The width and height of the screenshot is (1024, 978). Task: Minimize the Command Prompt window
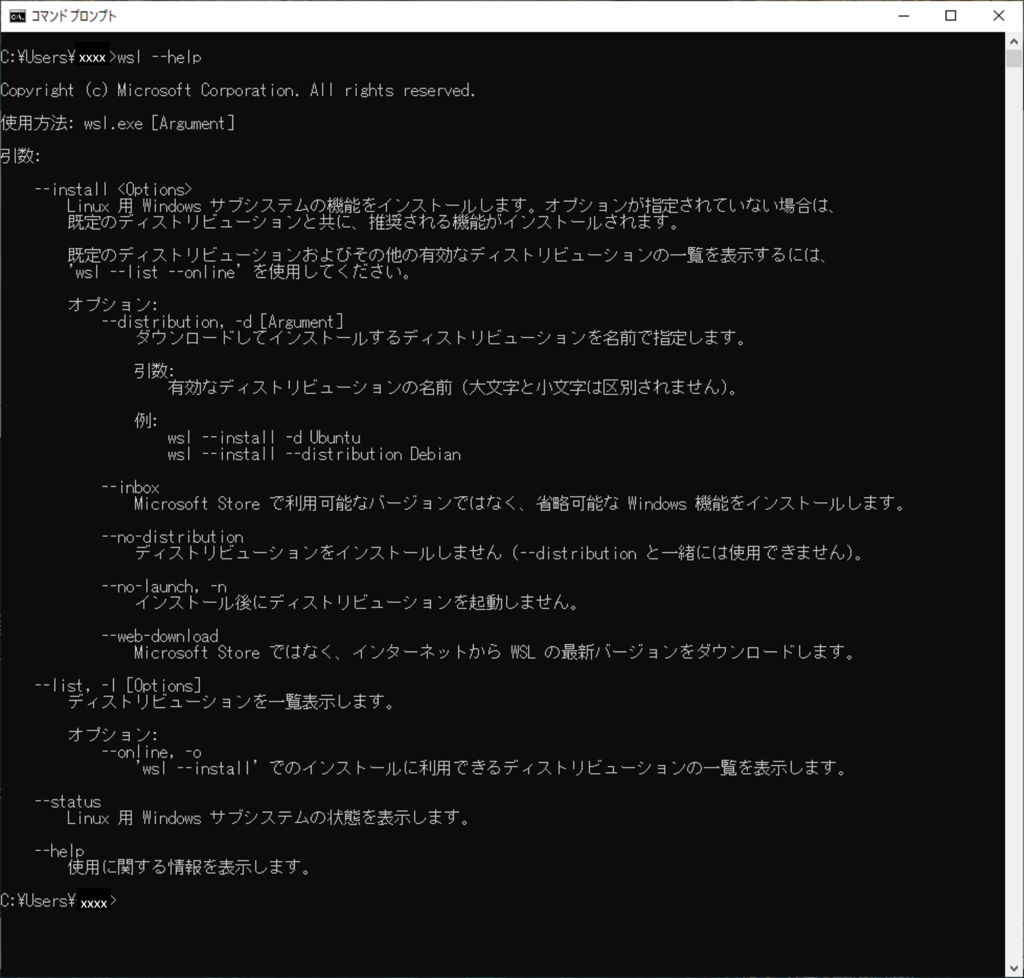903,15
